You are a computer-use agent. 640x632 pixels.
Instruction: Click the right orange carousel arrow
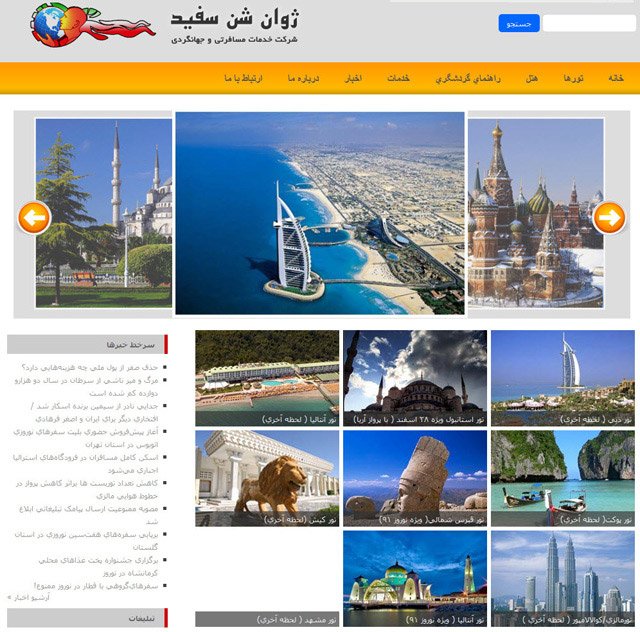tap(609, 218)
